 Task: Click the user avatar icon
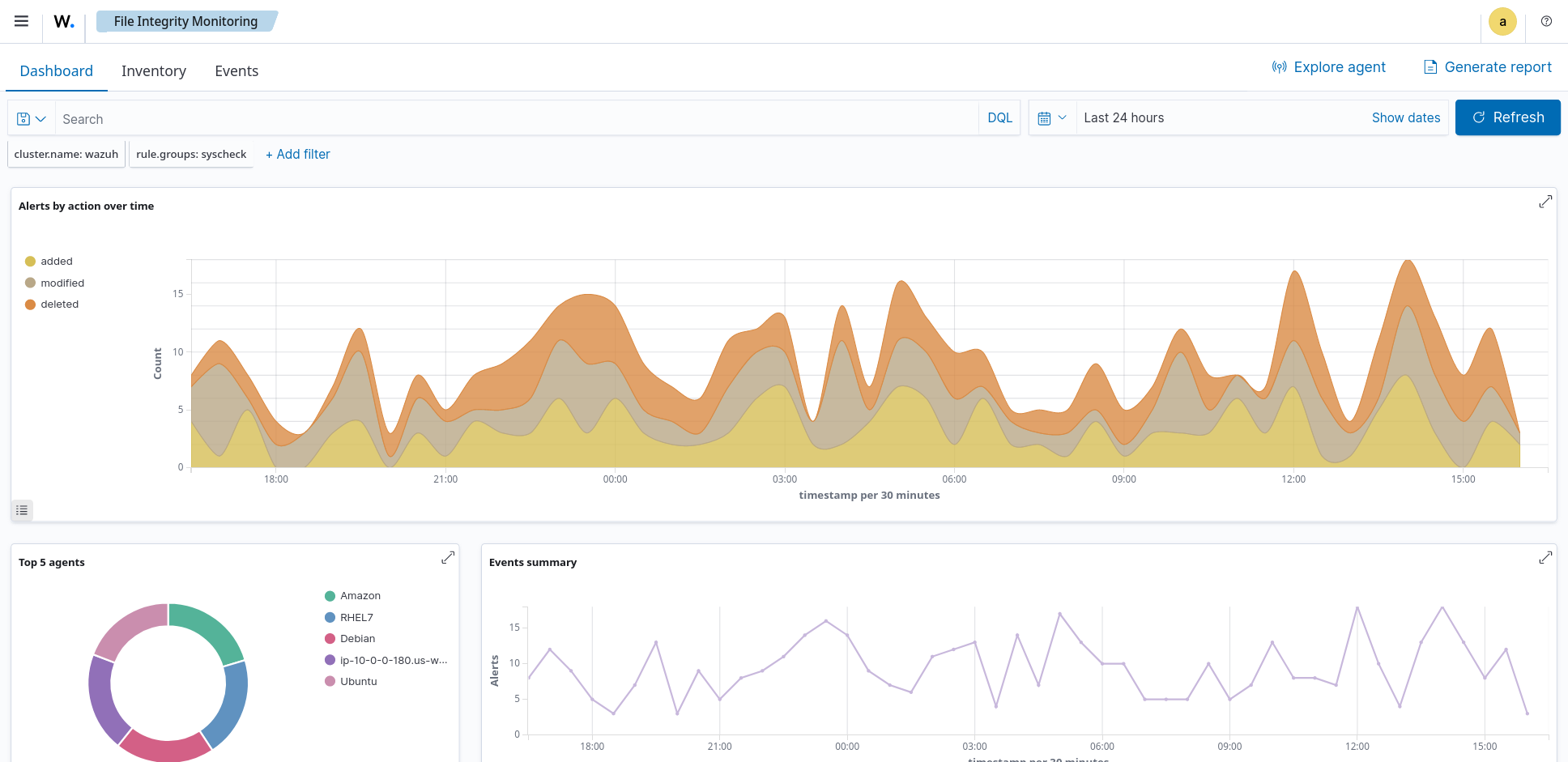pos(1502,21)
